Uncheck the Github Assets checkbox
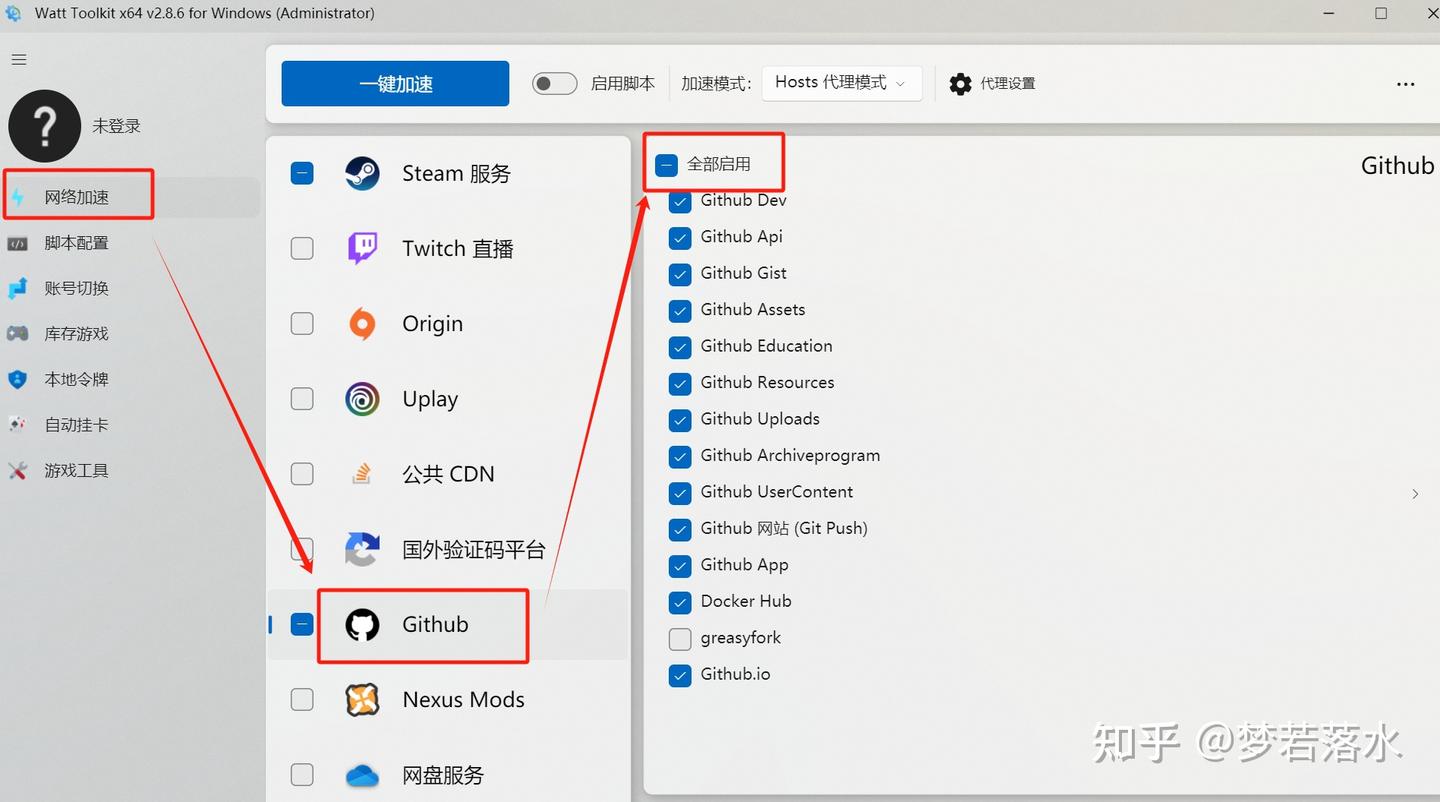Screen dimensions: 1440x802 (680, 311)
